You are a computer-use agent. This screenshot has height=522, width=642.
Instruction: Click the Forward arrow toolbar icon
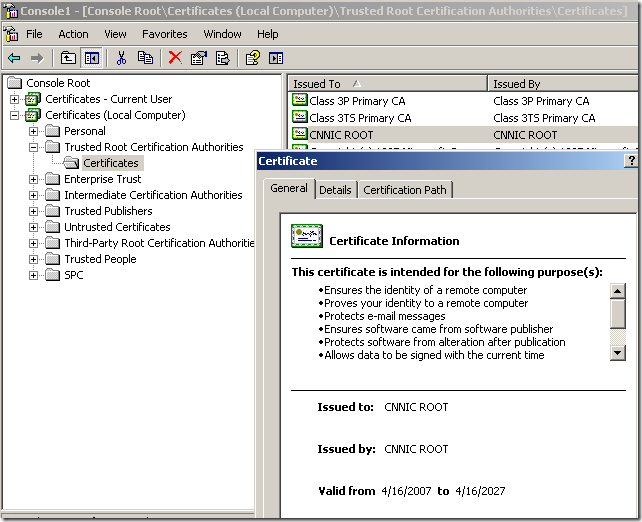tap(37, 58)
